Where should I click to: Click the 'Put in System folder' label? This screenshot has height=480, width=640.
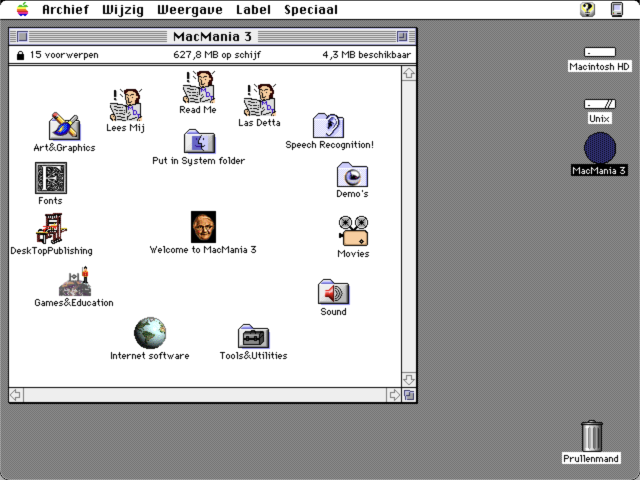click(x=199, y=161)
